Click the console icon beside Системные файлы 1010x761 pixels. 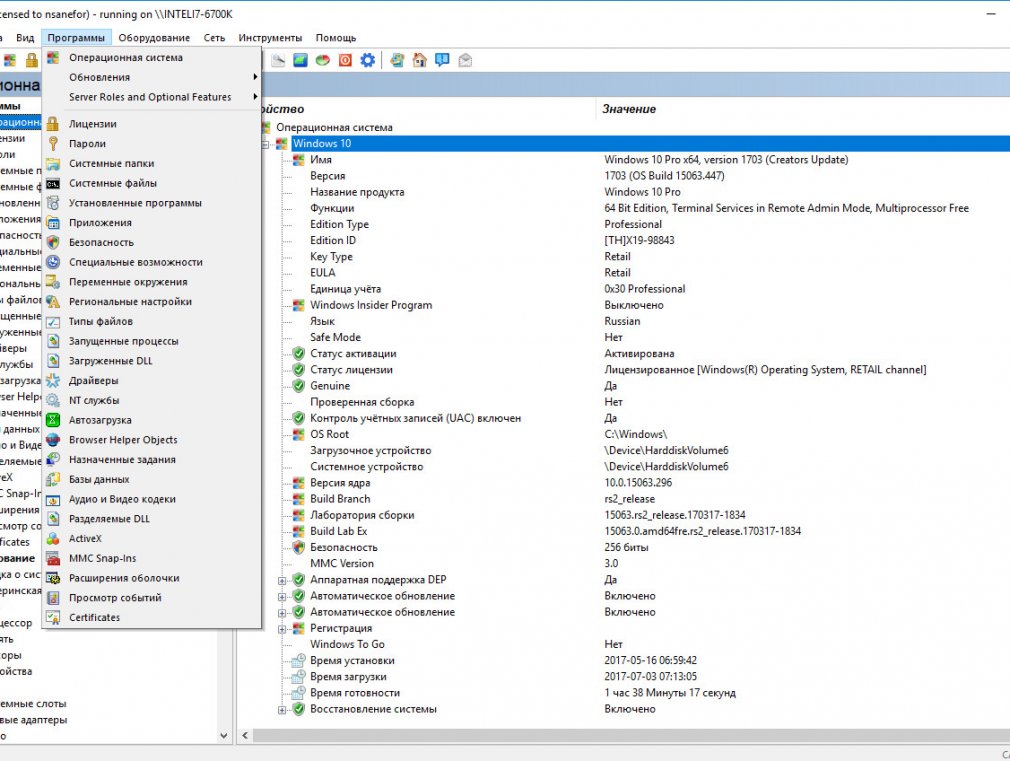[53, 184]
